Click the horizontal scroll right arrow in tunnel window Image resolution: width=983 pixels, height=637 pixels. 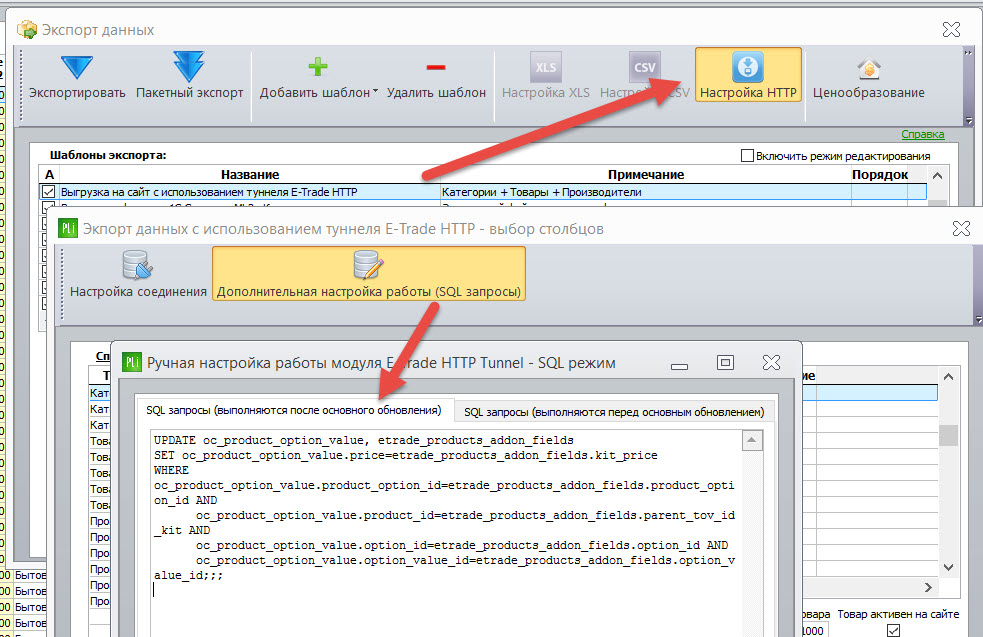point(928,587)
